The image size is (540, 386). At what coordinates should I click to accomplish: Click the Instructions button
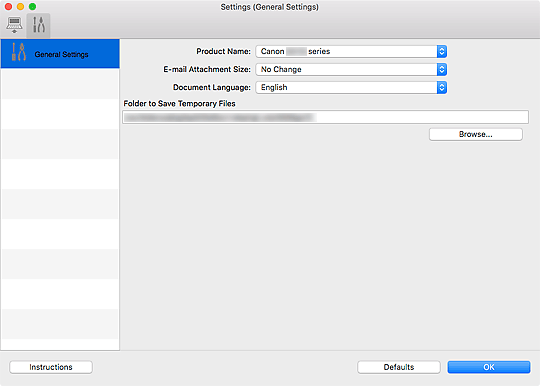51,367
